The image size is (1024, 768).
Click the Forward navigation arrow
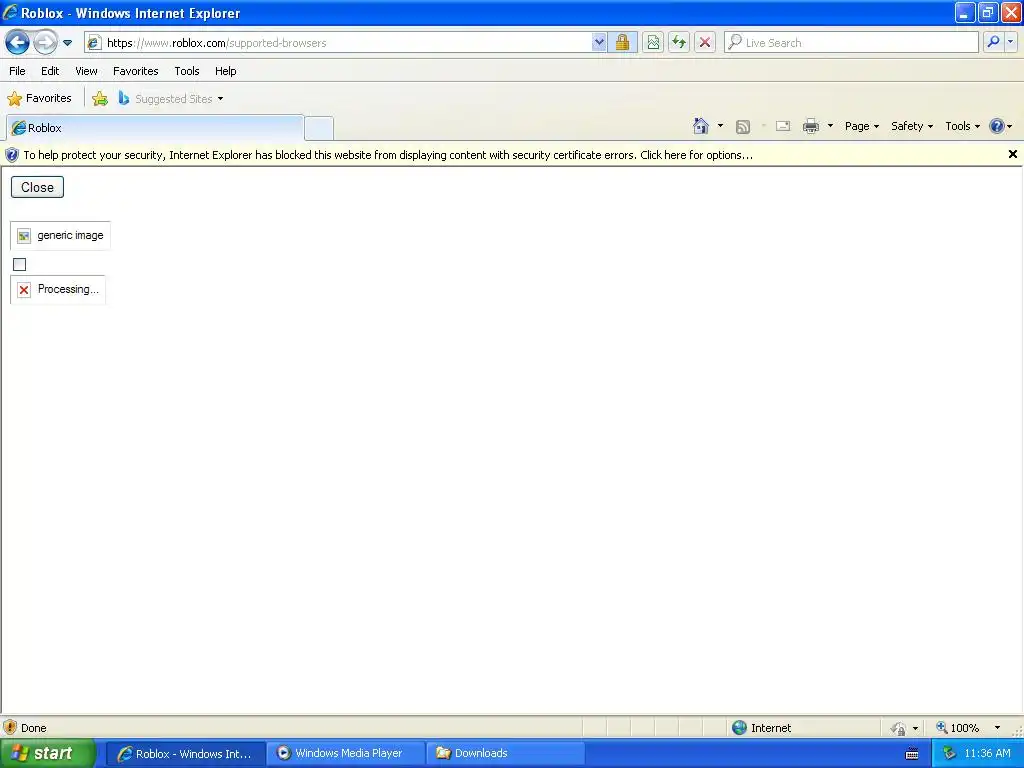pos(45,43)
